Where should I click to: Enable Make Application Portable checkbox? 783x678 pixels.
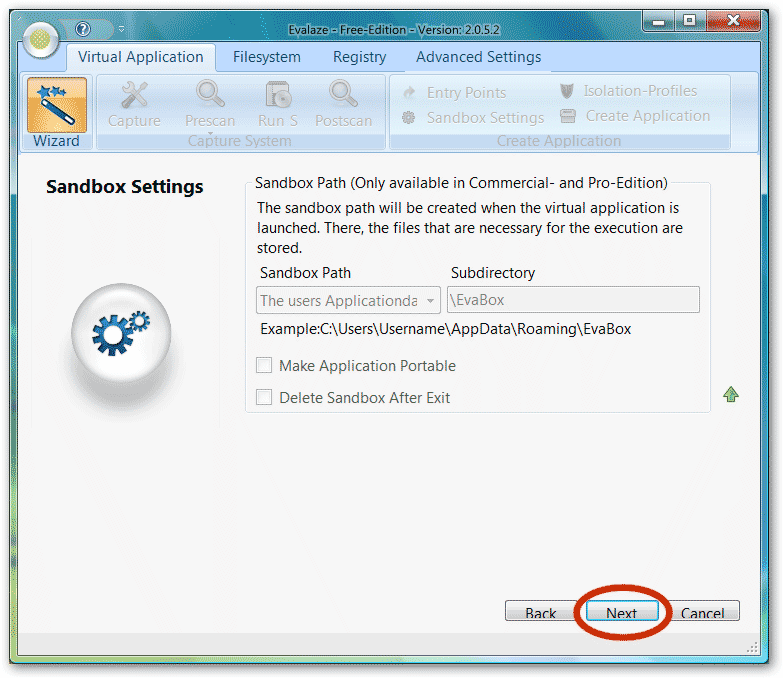click(264, 365)
